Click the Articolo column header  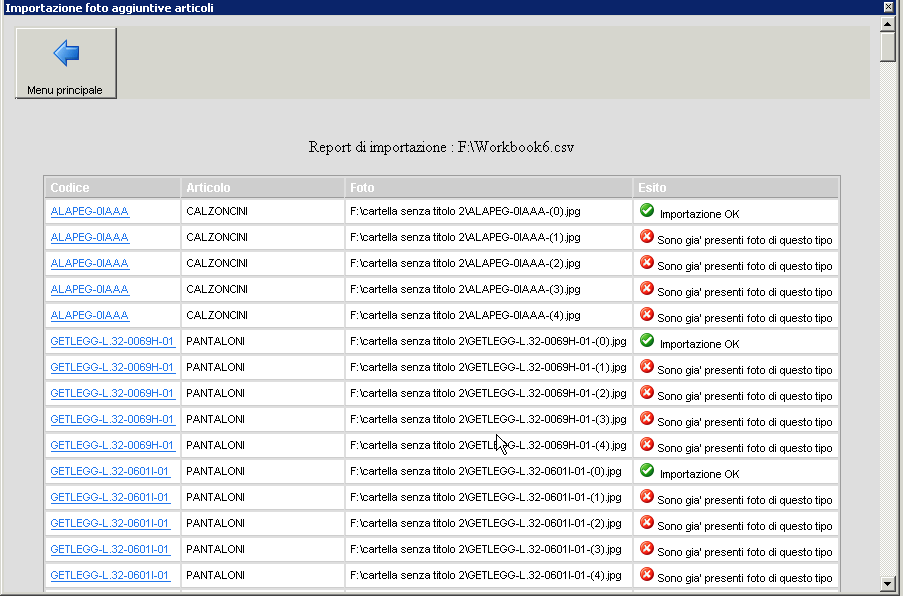click(x=263, y=188)
